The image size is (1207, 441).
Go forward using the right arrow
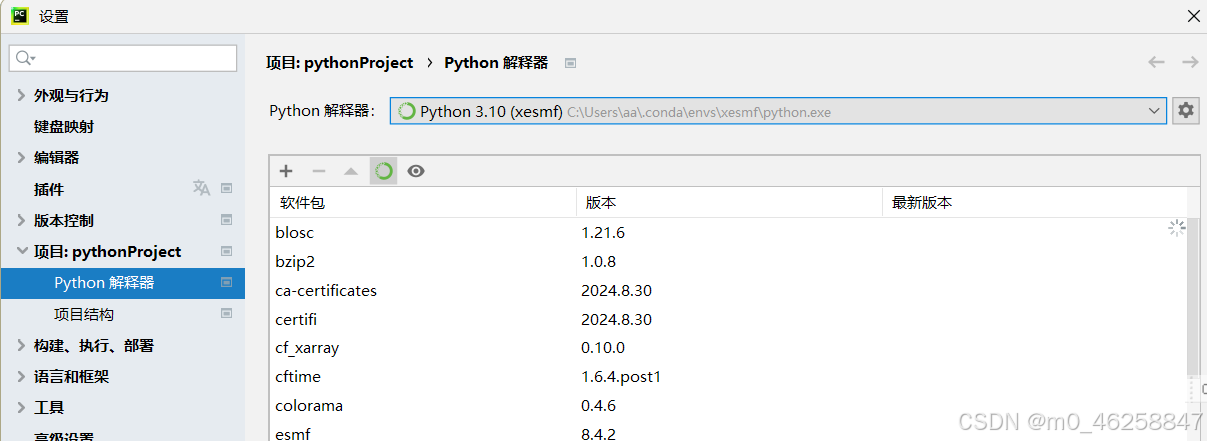1190,62
